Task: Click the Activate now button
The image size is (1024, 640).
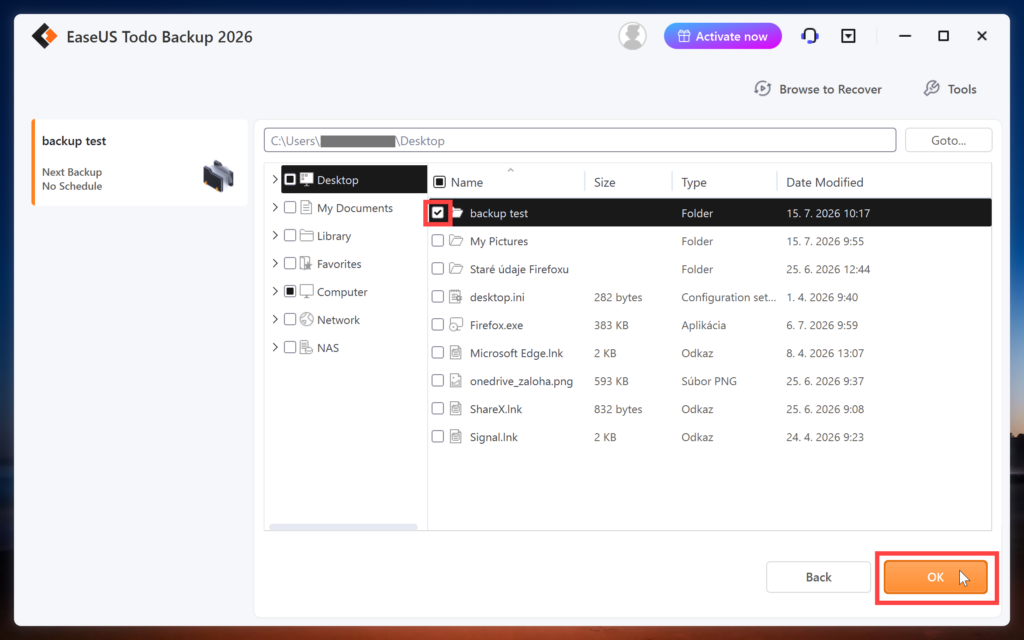Action: pos(722,36)
